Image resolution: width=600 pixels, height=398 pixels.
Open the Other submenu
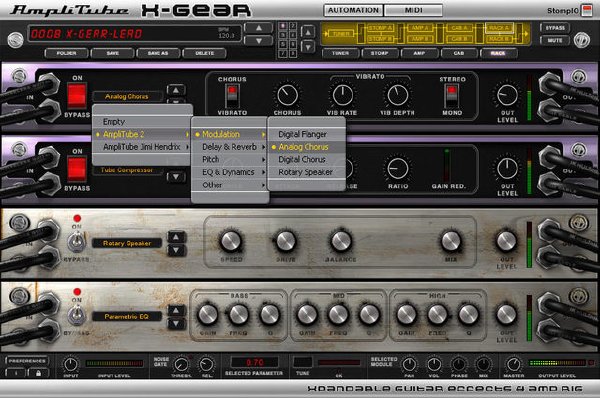point(230,185)
